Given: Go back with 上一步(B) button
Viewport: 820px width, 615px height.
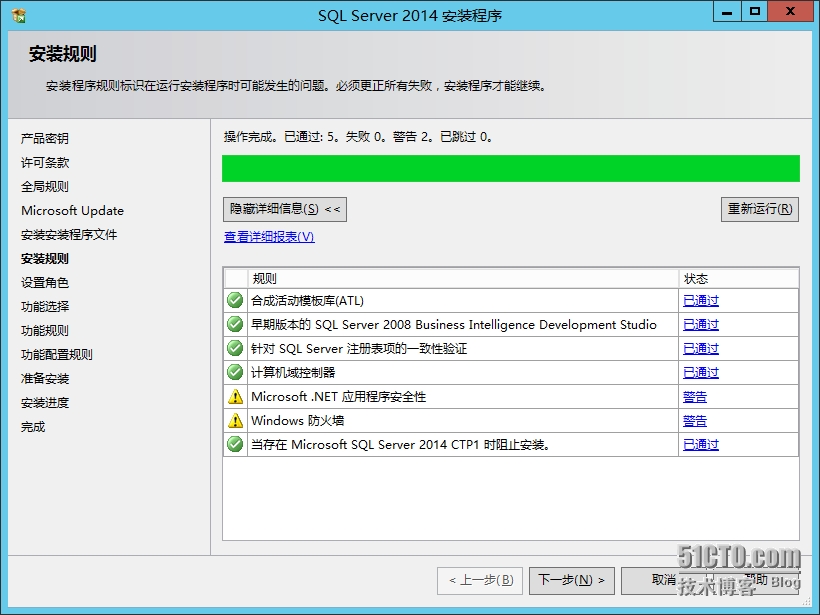Looking at the screenshot, I should point(480,580).
